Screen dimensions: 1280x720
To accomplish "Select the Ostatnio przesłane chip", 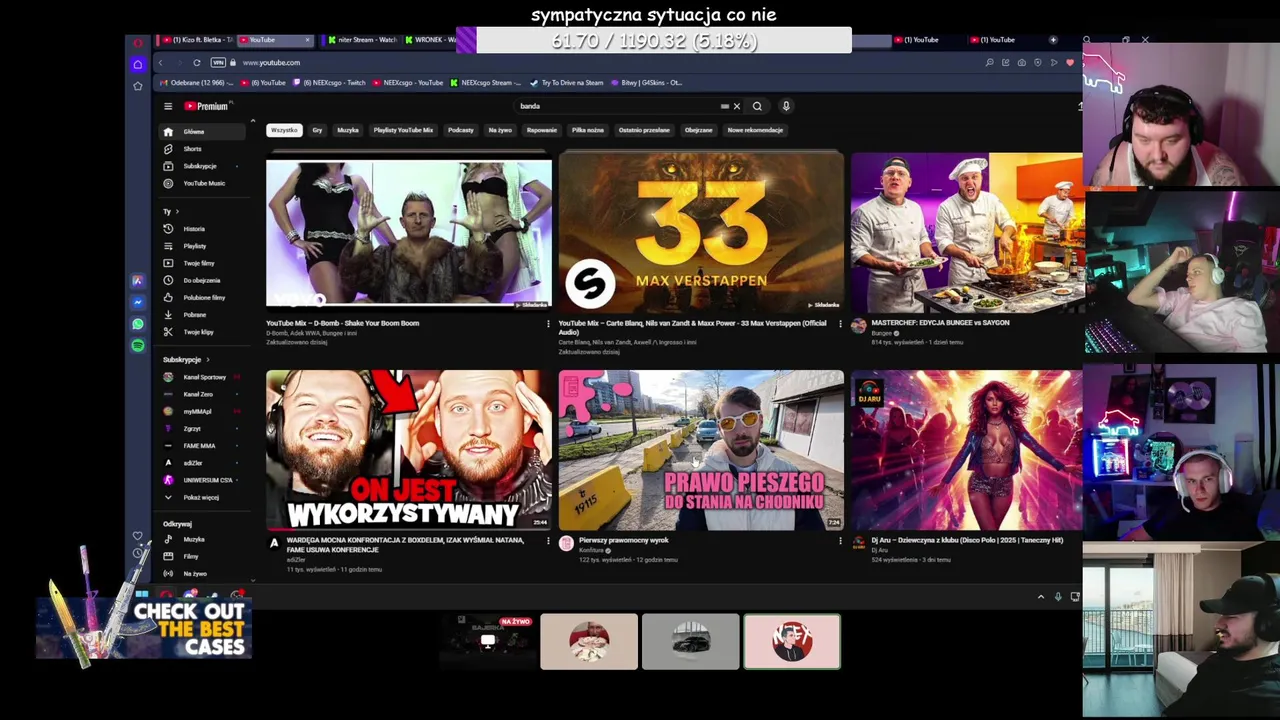I will 644,130.
